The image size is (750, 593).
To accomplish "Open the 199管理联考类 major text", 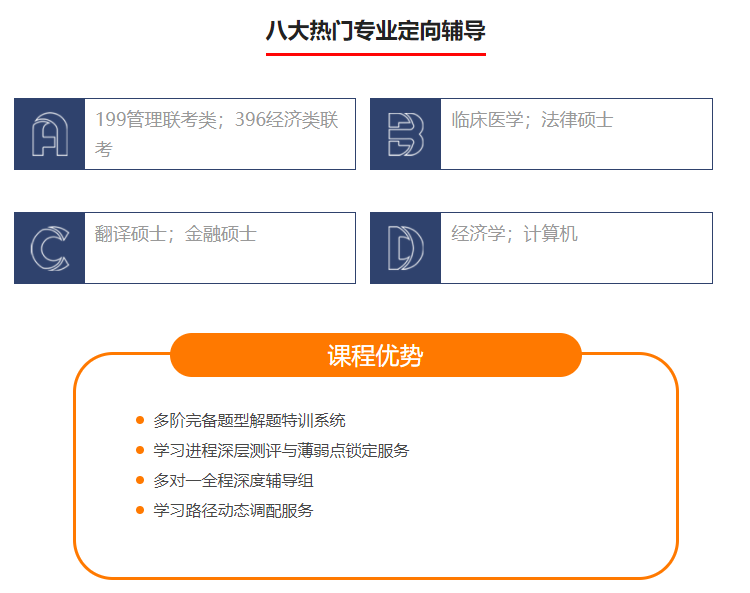I will [156, 120].
